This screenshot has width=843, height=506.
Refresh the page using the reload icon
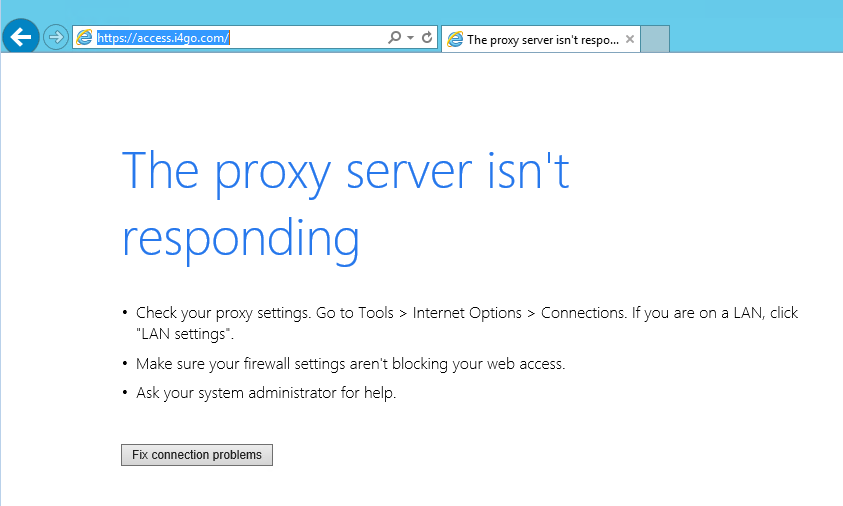[427, 37]
